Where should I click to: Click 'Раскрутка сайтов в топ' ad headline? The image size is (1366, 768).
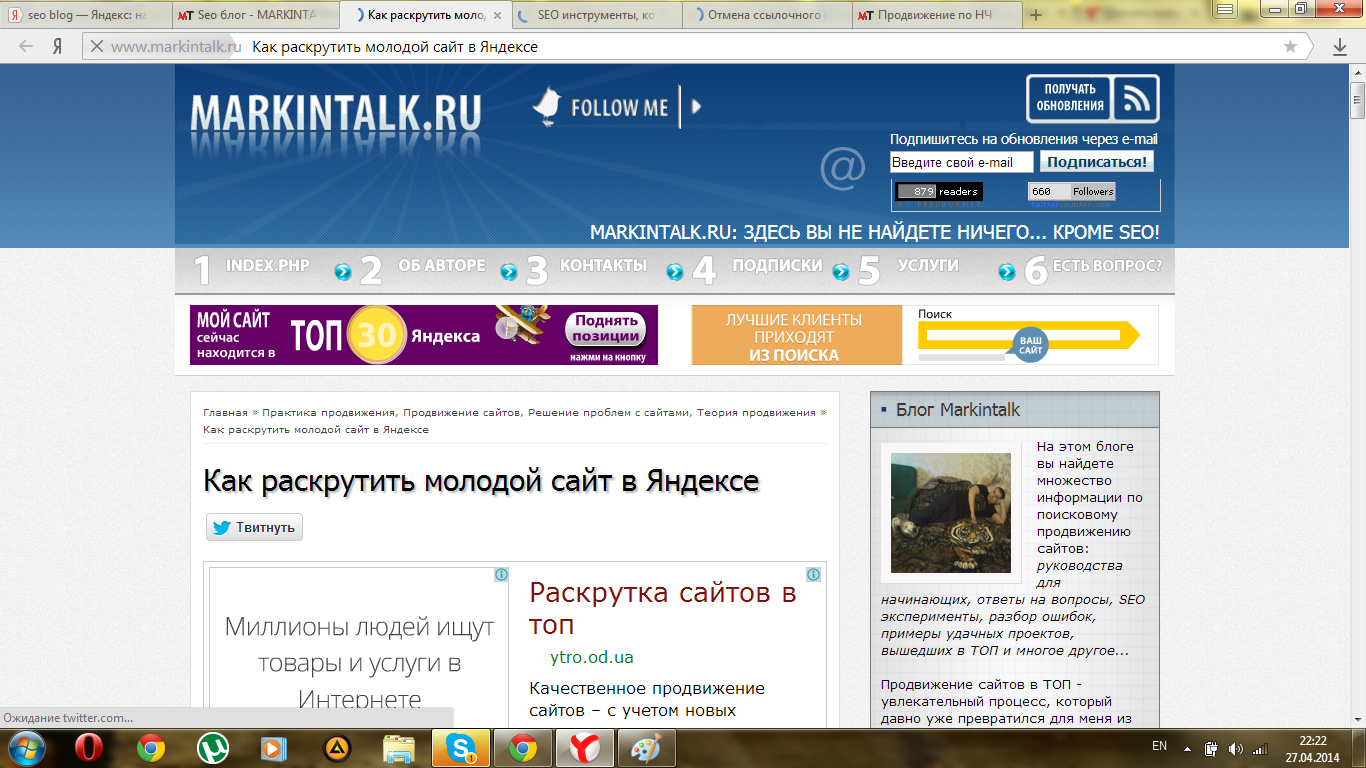click(663, 608)
